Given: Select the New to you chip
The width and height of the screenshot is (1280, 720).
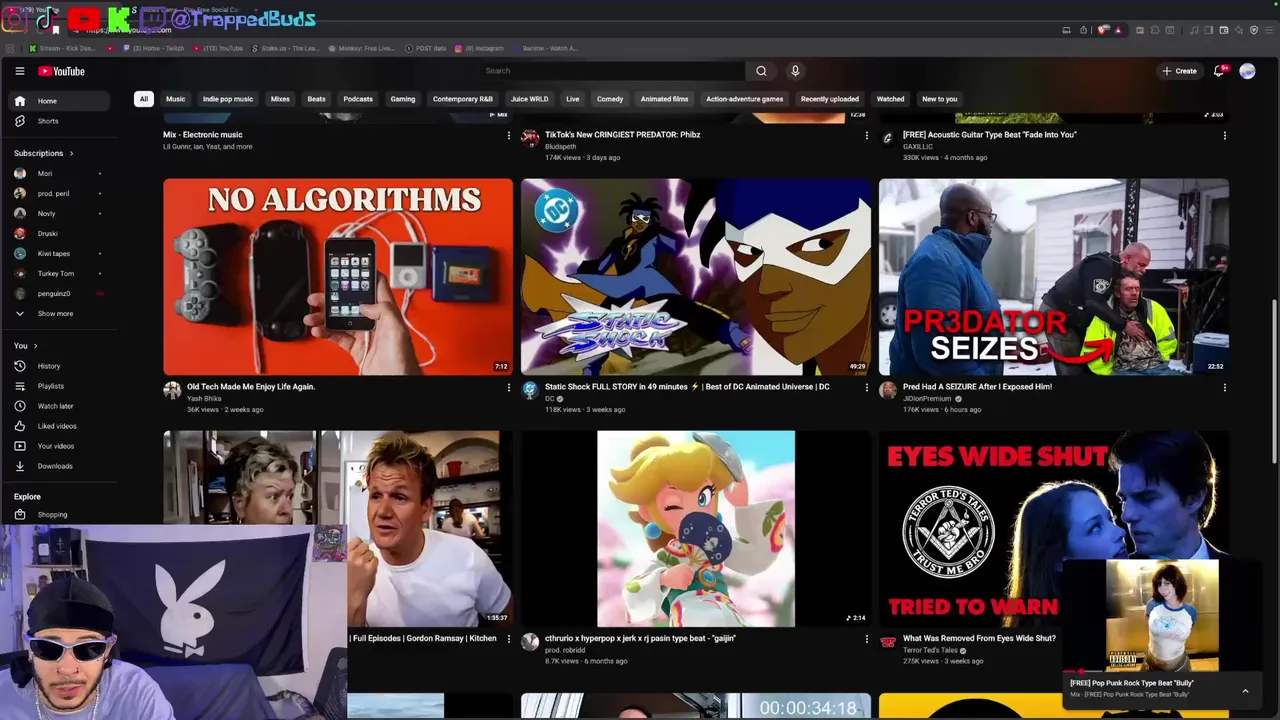Looking at the screenshot, I should pyautogui.click(x=939, y=99).
